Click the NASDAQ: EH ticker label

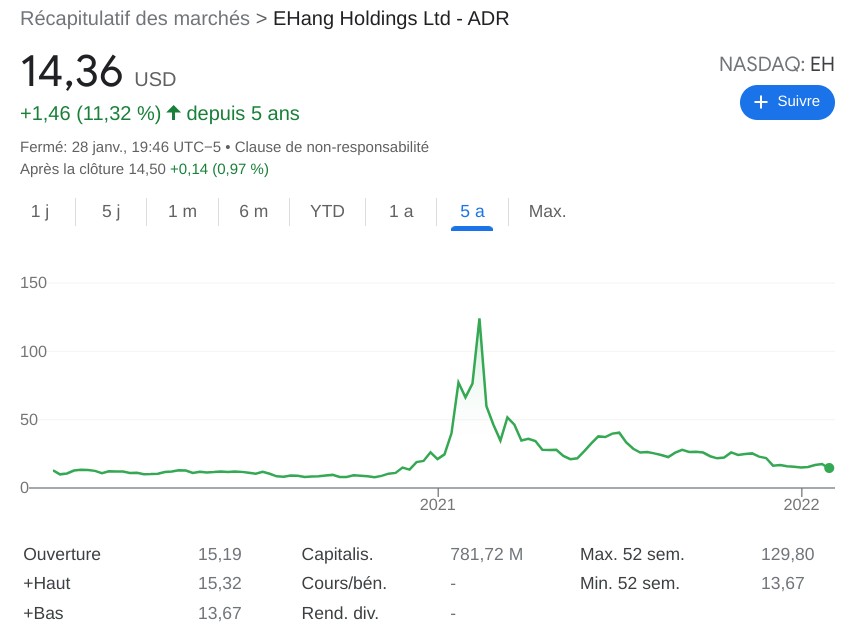click(x=775, y=64)
